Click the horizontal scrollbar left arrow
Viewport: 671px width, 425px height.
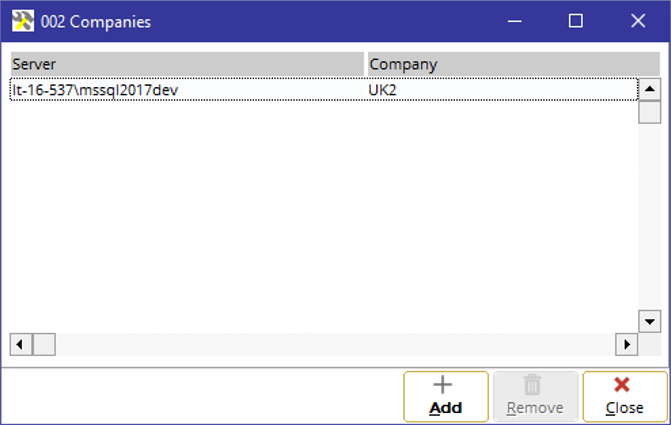pyautogui.click(x=21, y=344)
